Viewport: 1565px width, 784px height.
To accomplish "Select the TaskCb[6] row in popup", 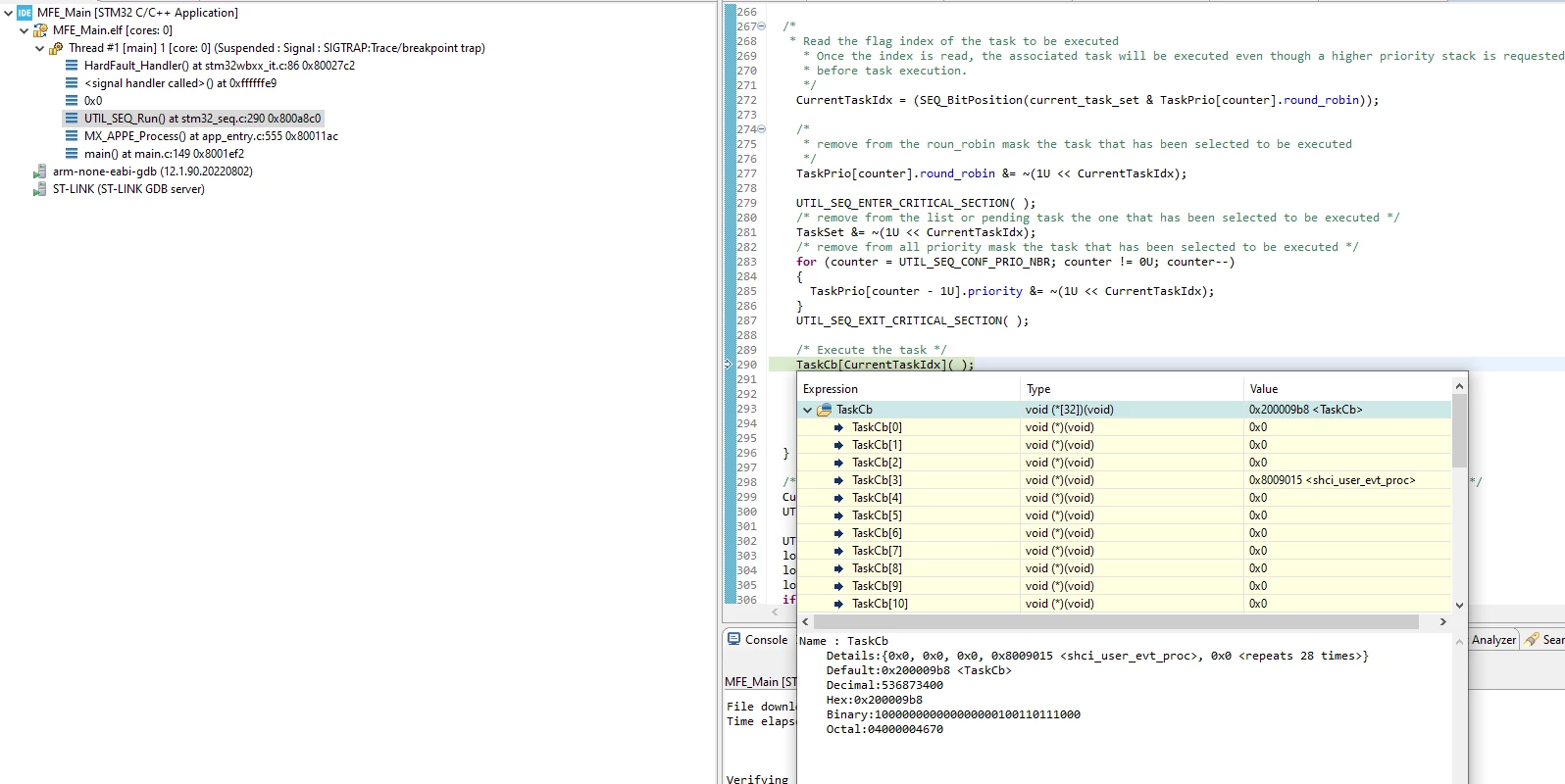I will point(1125,533).
